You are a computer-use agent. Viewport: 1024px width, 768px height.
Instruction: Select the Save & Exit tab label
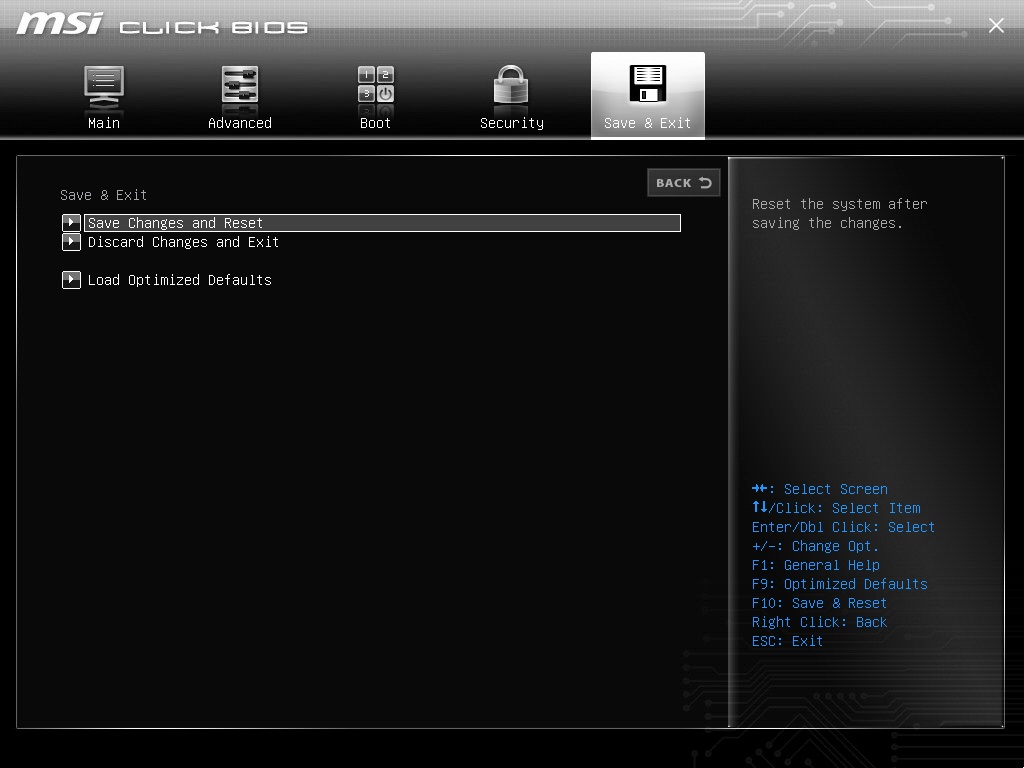click(x=648, y=123)
